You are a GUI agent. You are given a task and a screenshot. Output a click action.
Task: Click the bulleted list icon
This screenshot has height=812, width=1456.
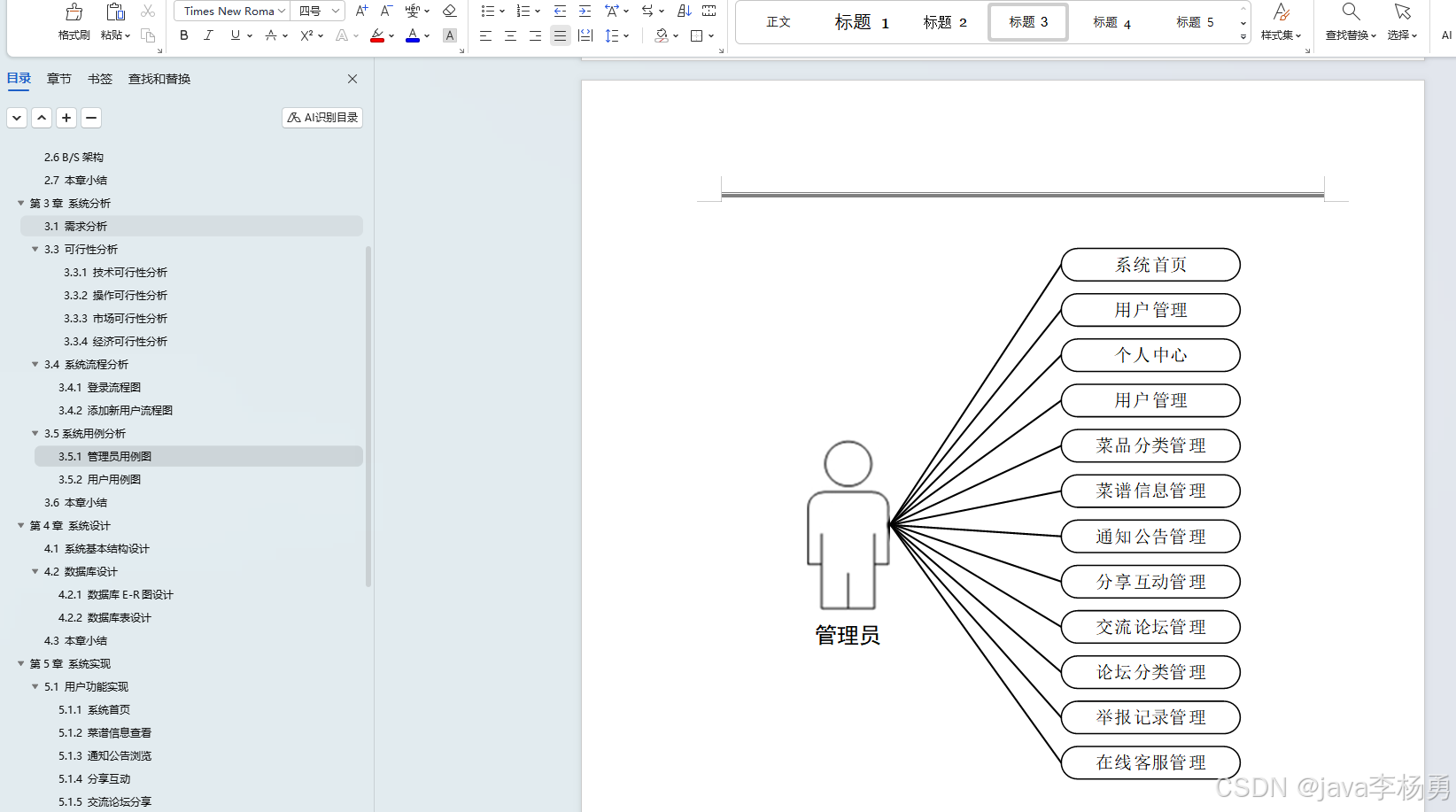point(488,12)
